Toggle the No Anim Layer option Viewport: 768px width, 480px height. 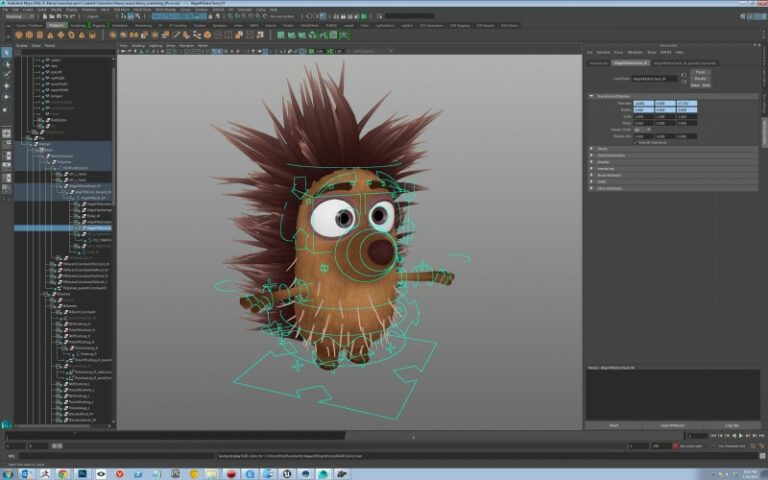(x=692, y=446)
